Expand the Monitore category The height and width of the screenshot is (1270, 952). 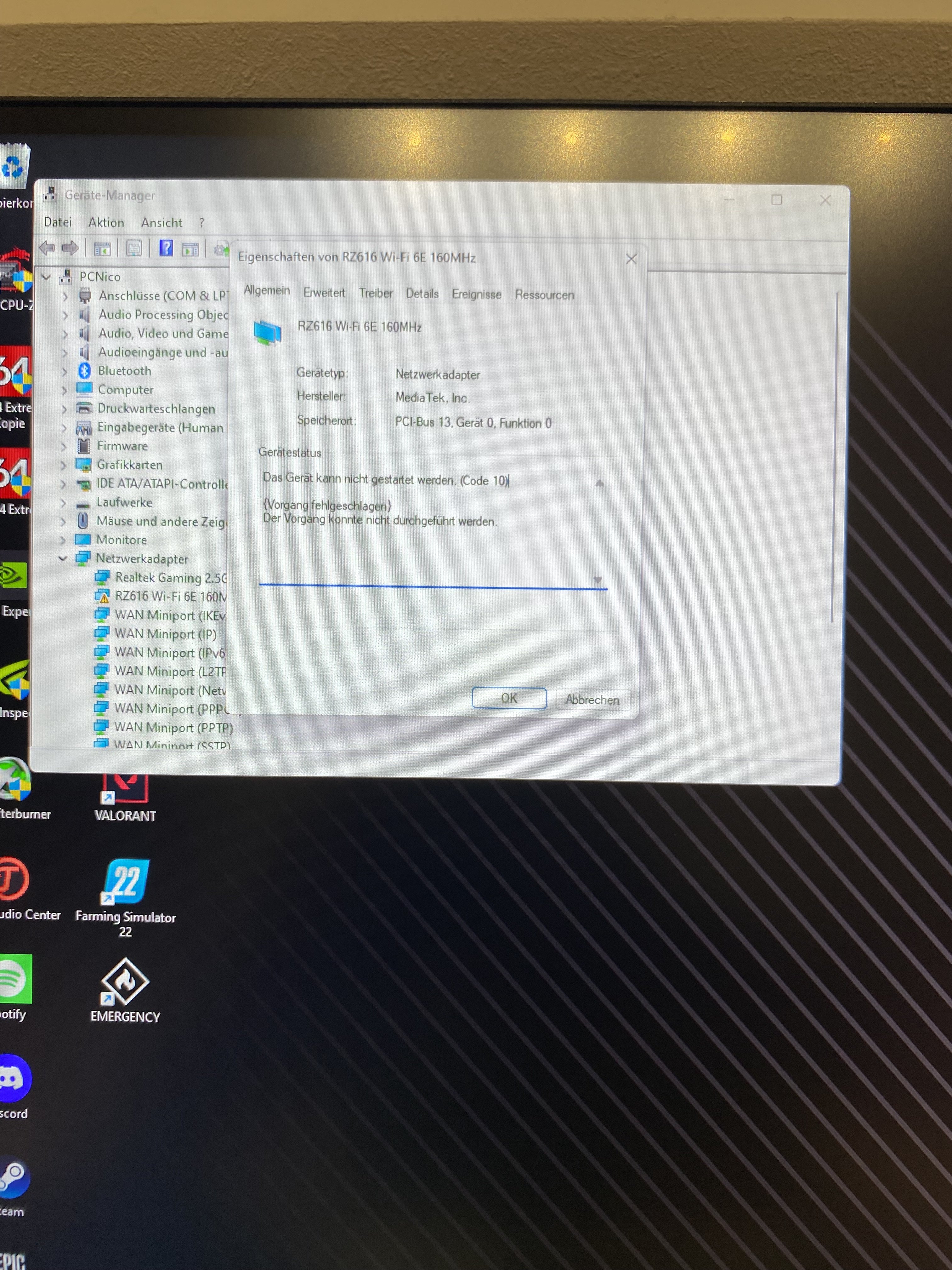click(63, 540)
